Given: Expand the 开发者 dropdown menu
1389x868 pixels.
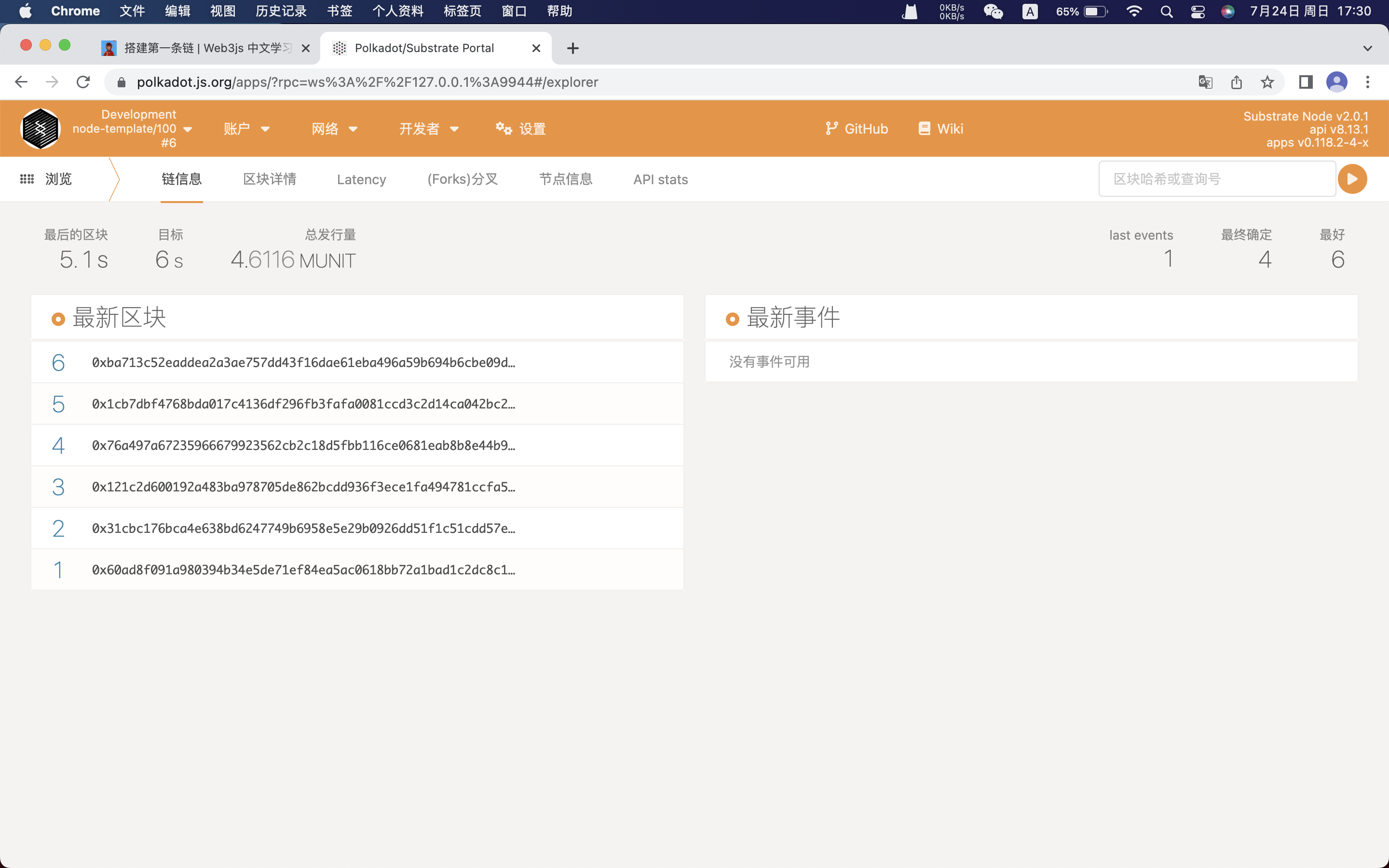Looking at the screenshot, I should coord(429,129).
